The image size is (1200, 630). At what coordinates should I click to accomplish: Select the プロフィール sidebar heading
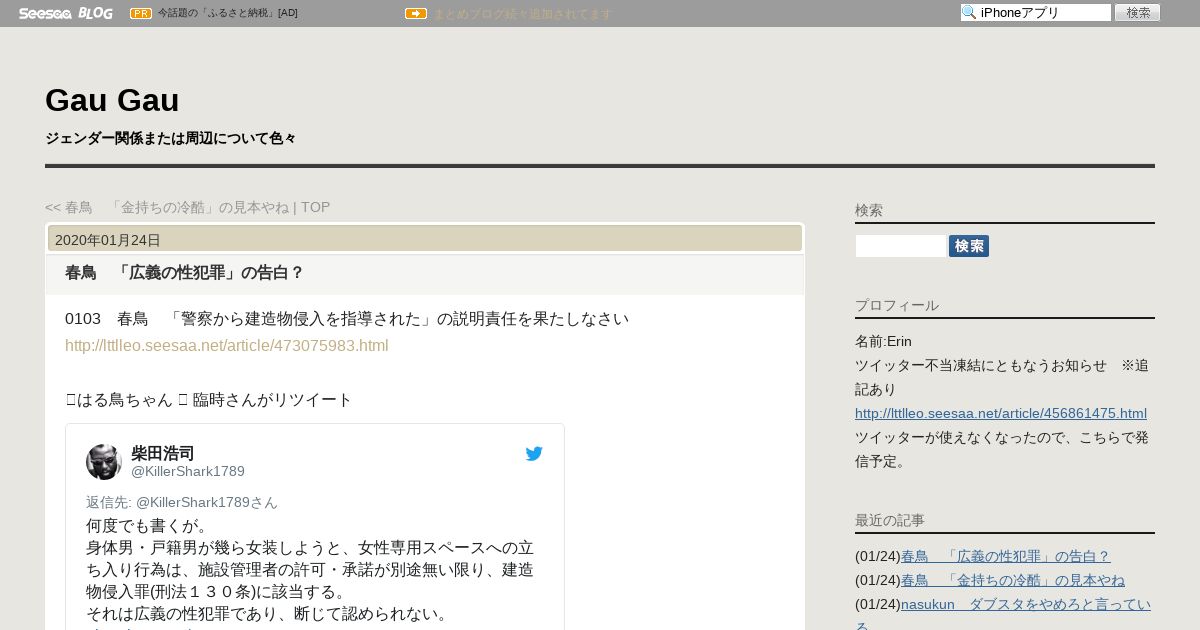[x=897, y=305]
